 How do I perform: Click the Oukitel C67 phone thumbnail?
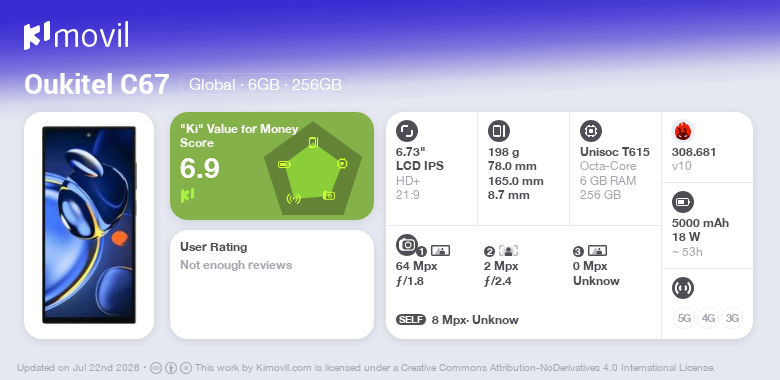(89, 225)
